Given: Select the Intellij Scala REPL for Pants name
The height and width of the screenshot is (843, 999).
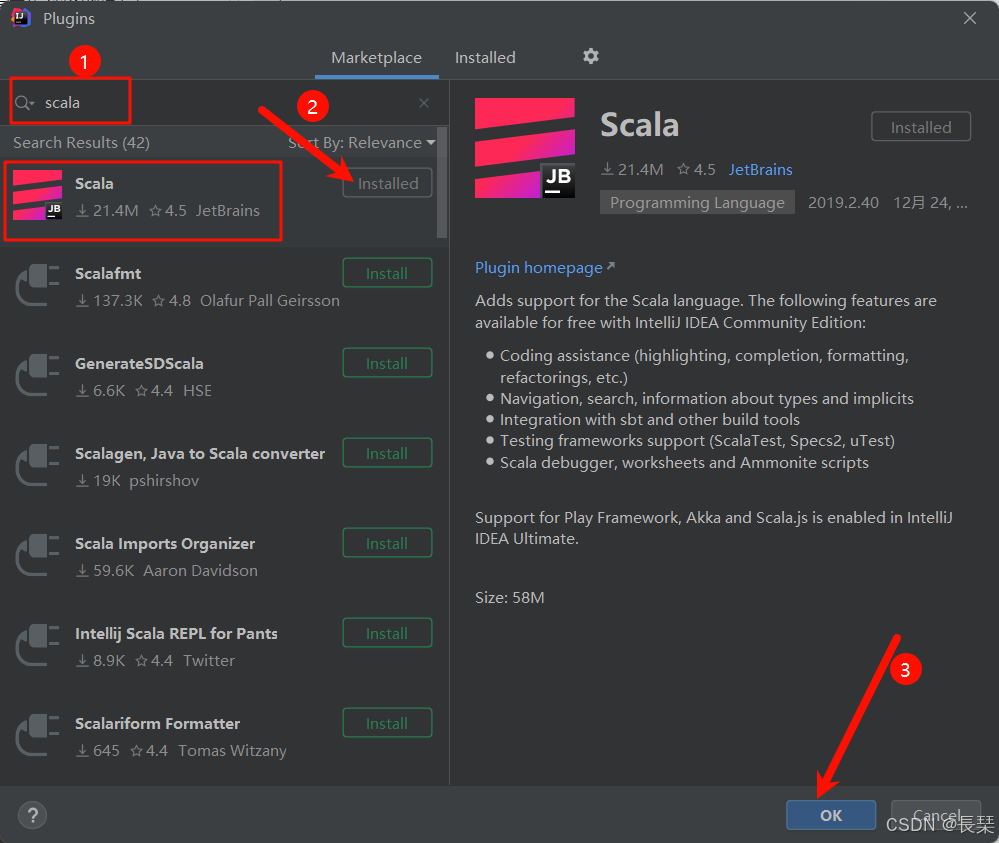Looking at the screenshot, I should (176, 633).
